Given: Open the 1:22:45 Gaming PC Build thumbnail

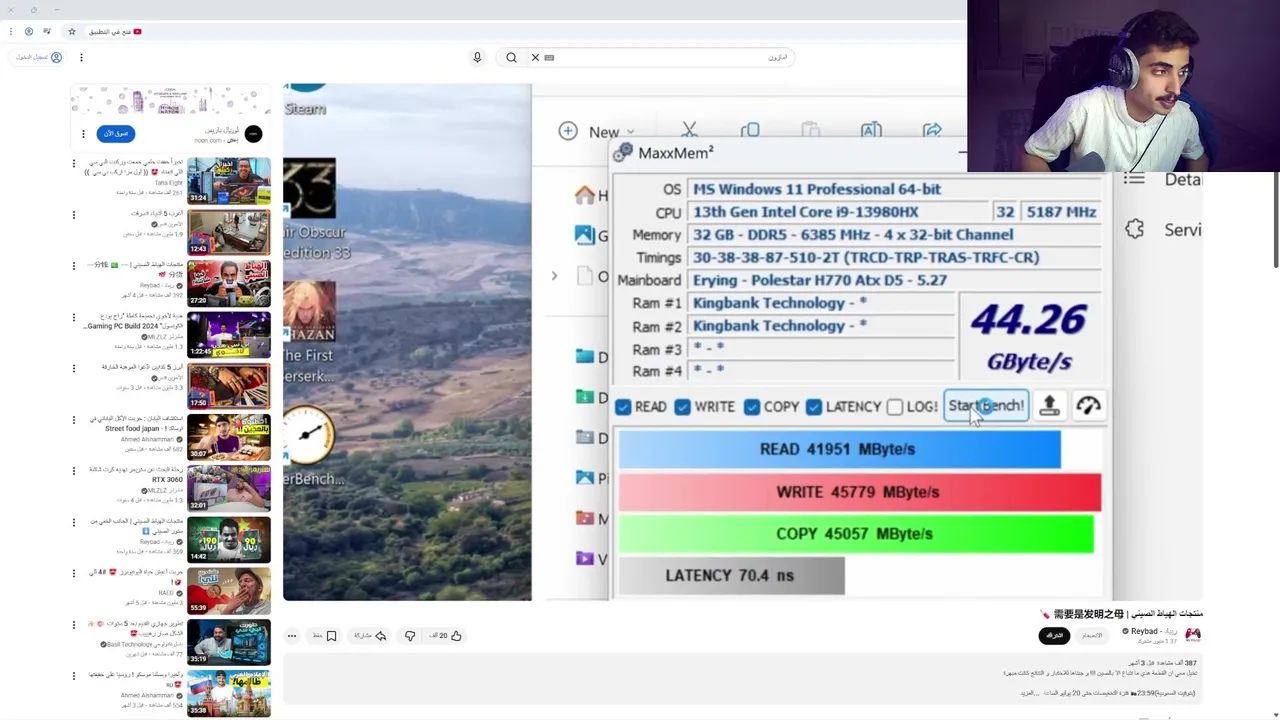Looking at the screenshot, I should point(229,335).
